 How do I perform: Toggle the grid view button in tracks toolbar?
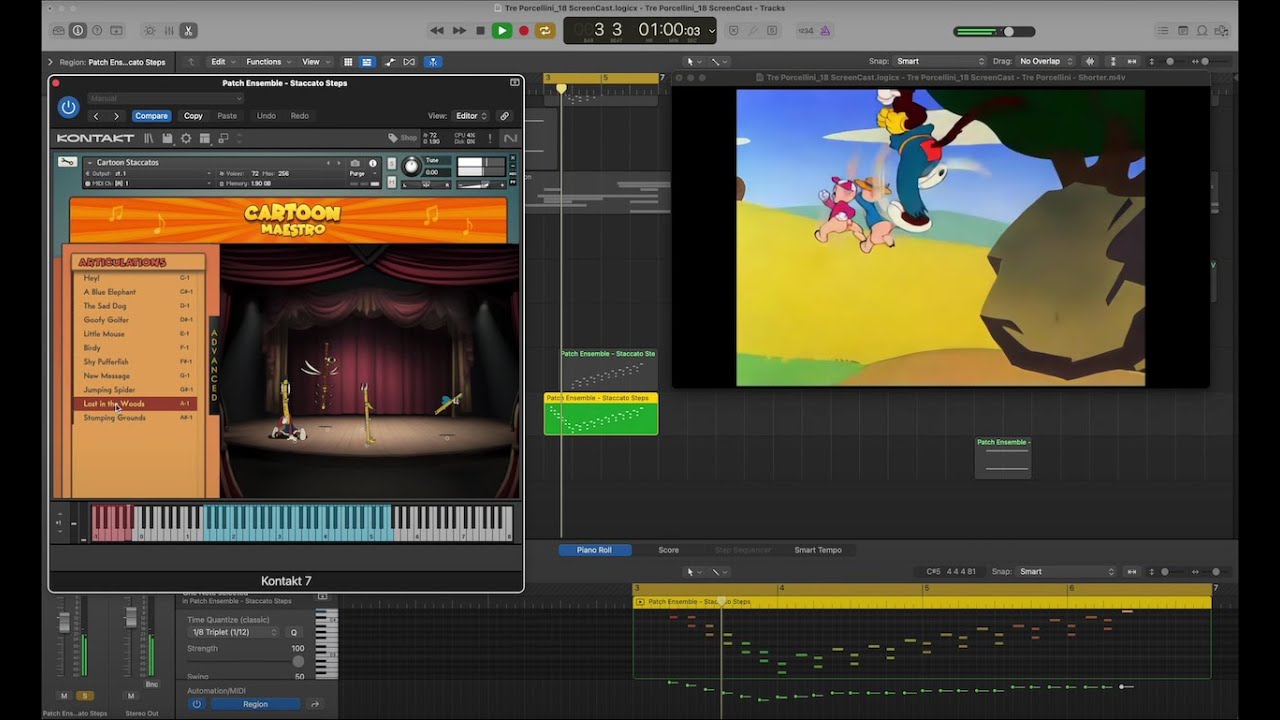pos(348,62)
